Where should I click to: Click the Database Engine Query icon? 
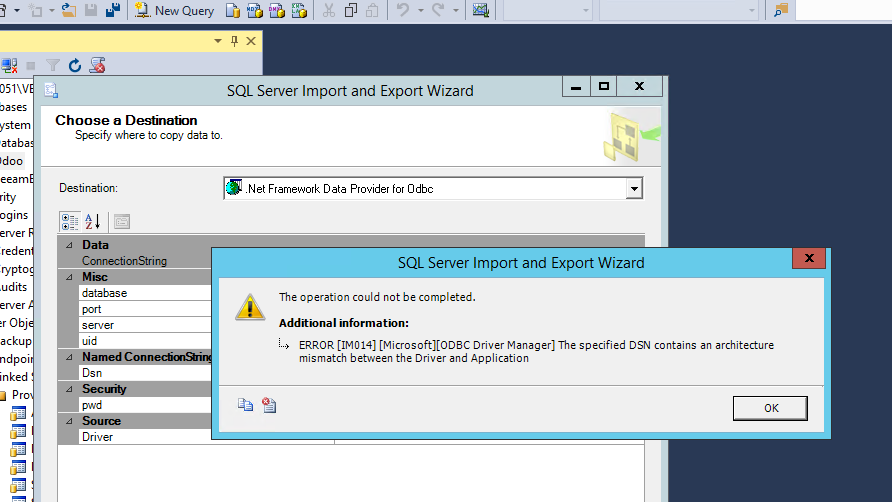(x=232, y=10)
